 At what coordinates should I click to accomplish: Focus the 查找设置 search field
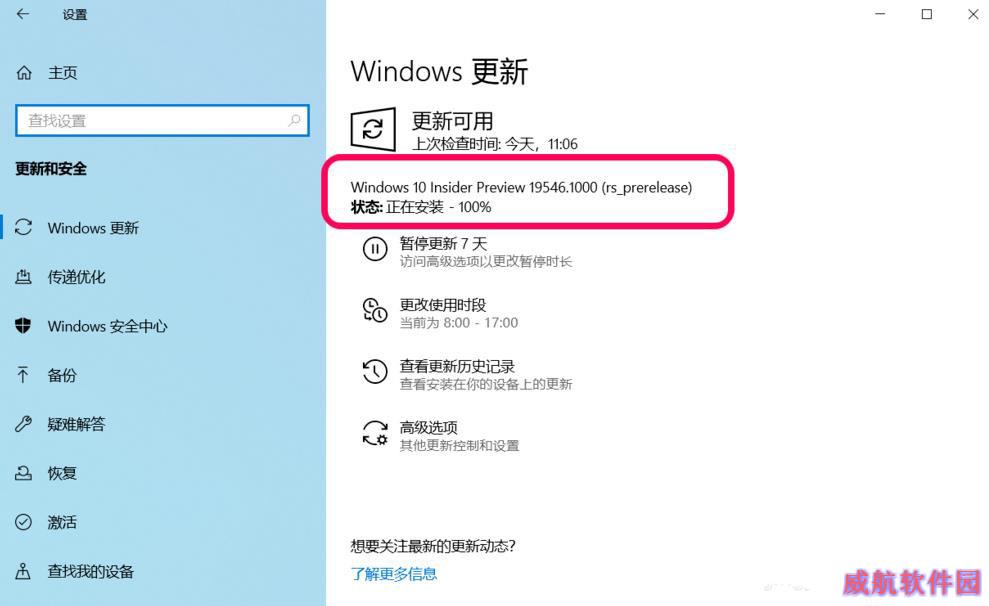(162, 120)
